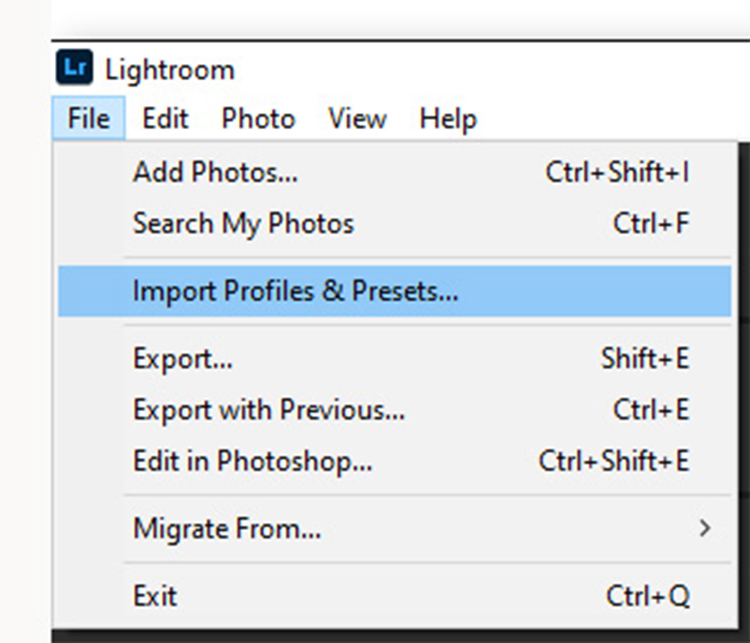Click the Ctrl+F shortcut label
Screen dimensions: 750x643
(651, 223)
